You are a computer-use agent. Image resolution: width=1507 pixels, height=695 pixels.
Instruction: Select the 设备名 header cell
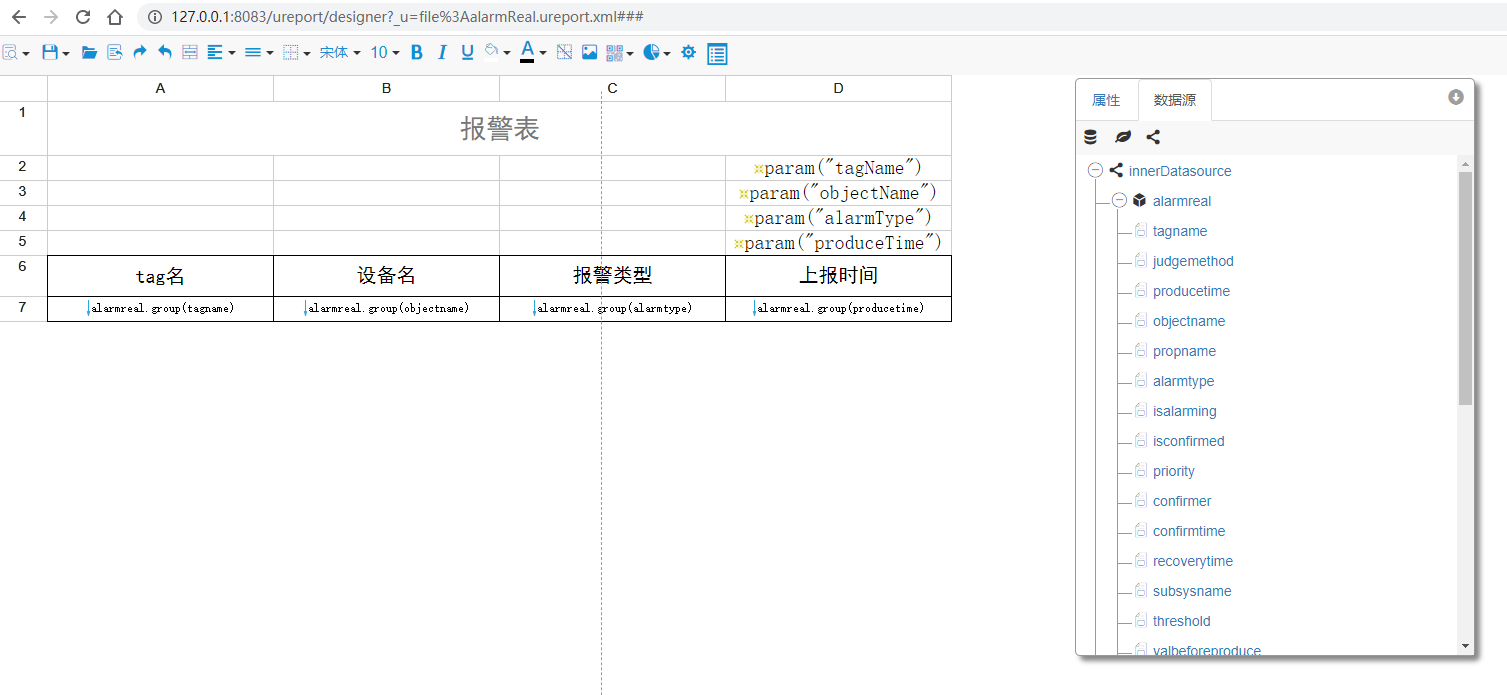[x=386, y=276]
